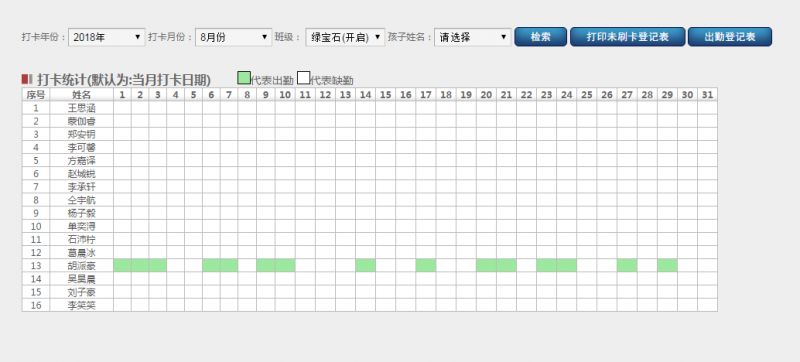
Task: Click the 序号 column header
Action: (x=36, y=94)
